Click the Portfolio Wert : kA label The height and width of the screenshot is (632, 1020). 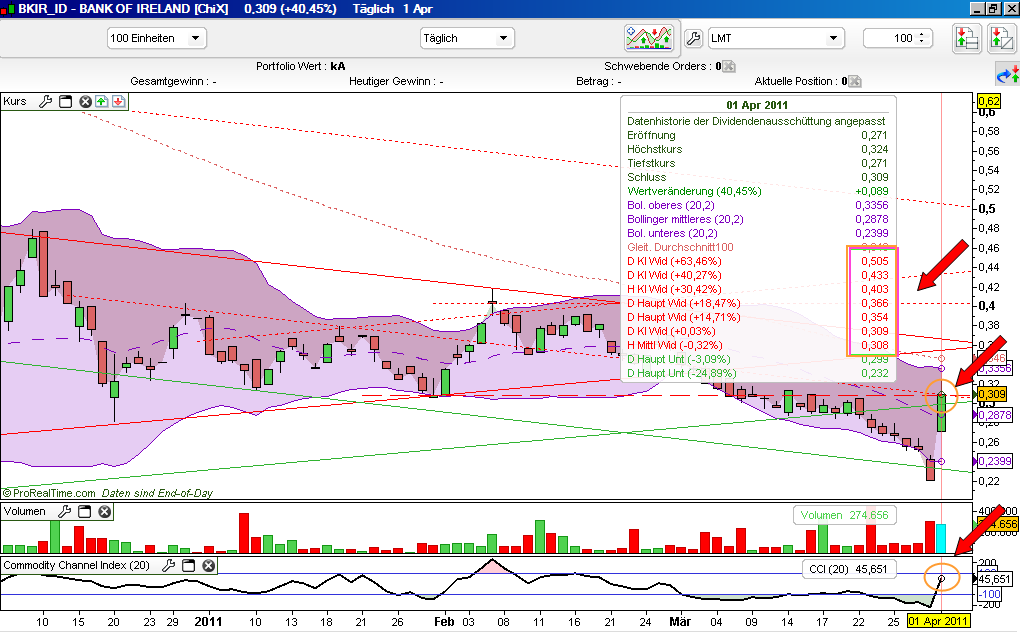[301, 66]
